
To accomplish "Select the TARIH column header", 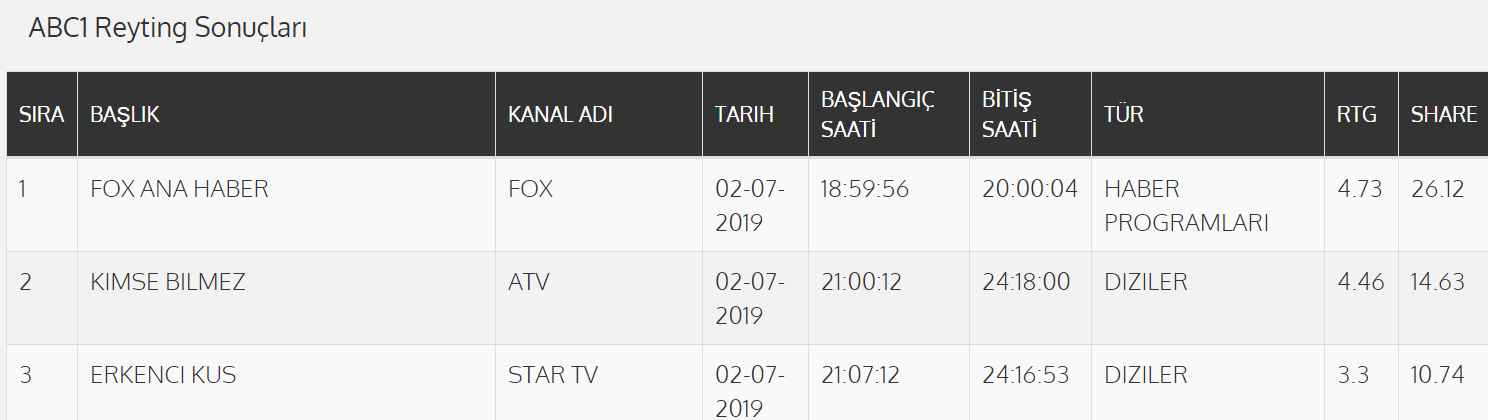I will (x=744, y=114).
